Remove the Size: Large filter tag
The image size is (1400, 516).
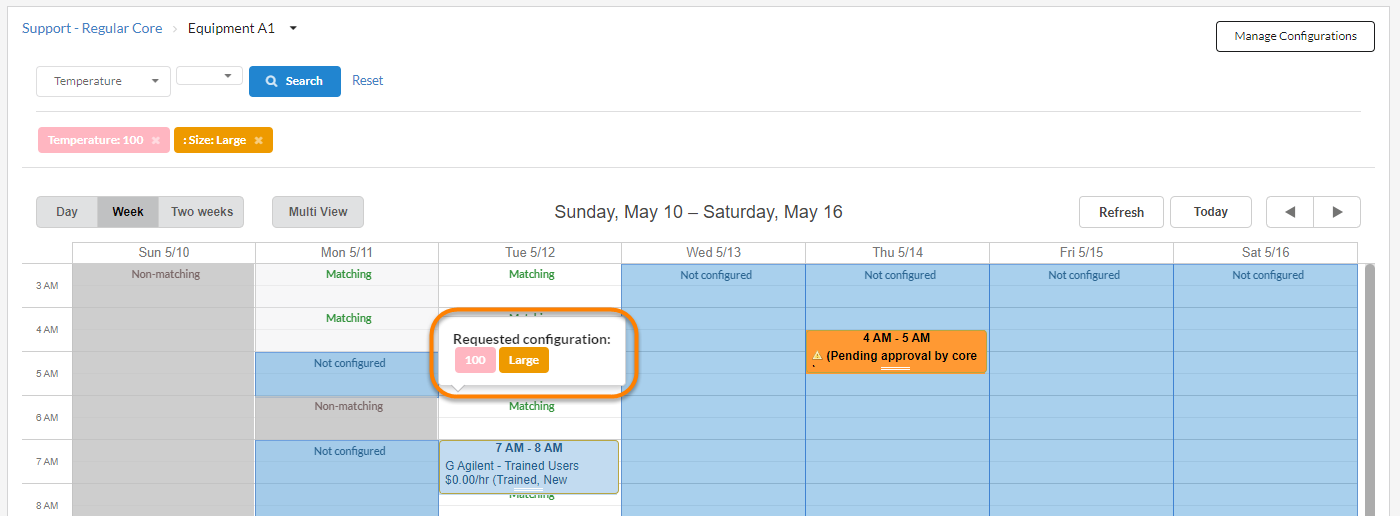[x=258, y=141]
